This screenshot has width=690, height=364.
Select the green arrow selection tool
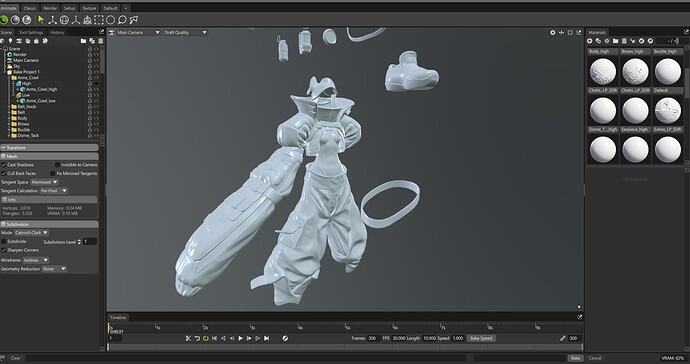tap(41, 20)
